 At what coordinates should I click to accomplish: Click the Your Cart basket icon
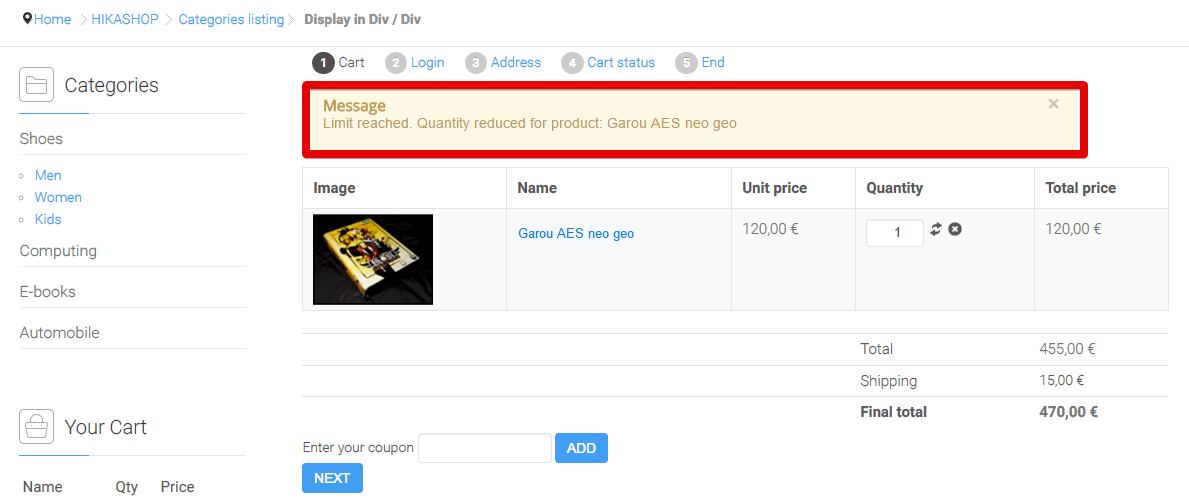(36, 426)
